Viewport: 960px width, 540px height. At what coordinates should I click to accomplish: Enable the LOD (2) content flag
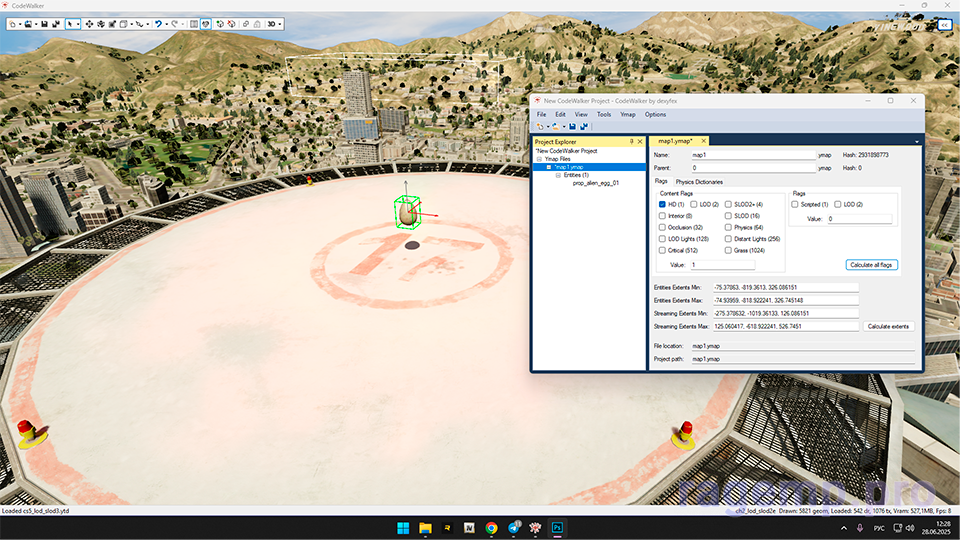pos(694,204)
